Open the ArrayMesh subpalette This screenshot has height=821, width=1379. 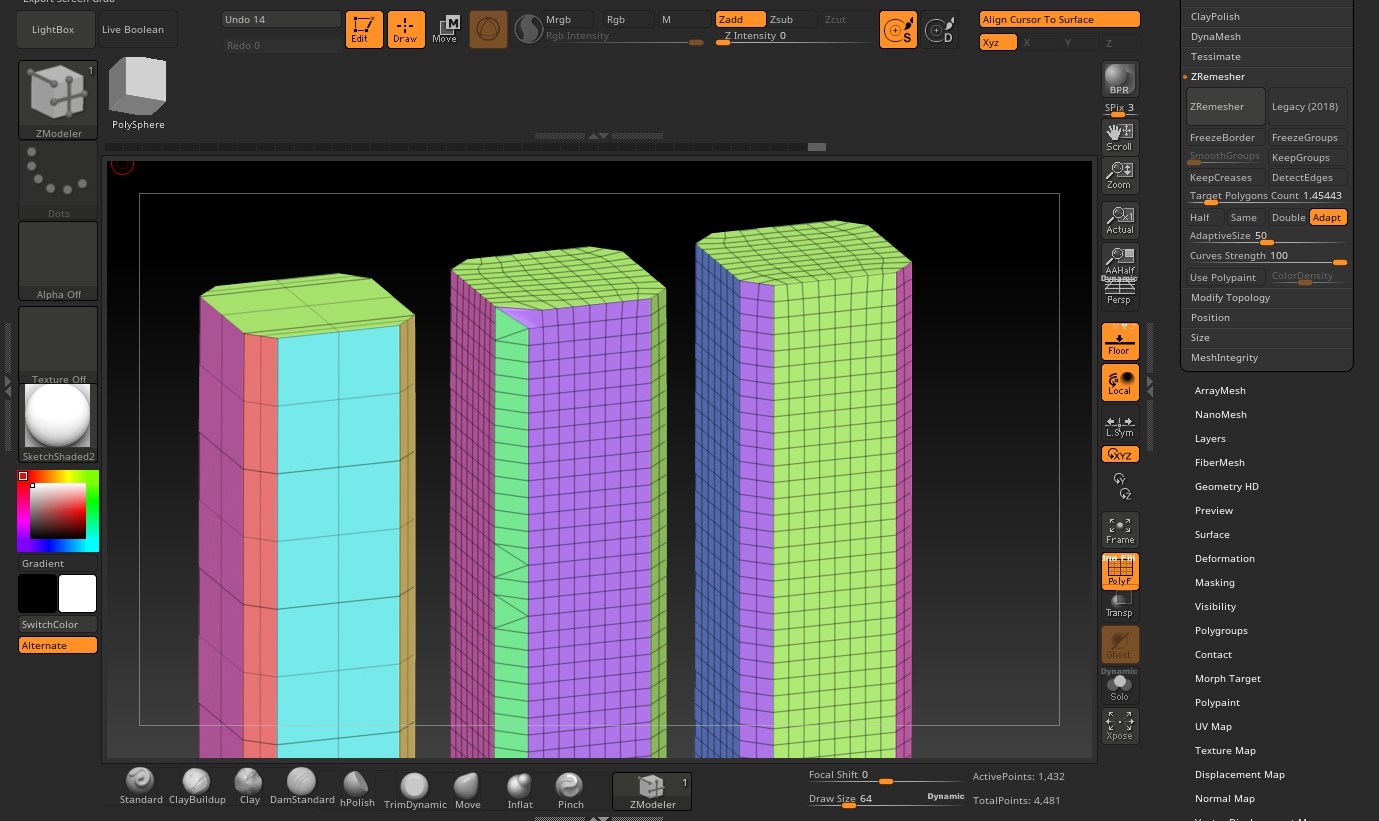tap(1220, 391)
